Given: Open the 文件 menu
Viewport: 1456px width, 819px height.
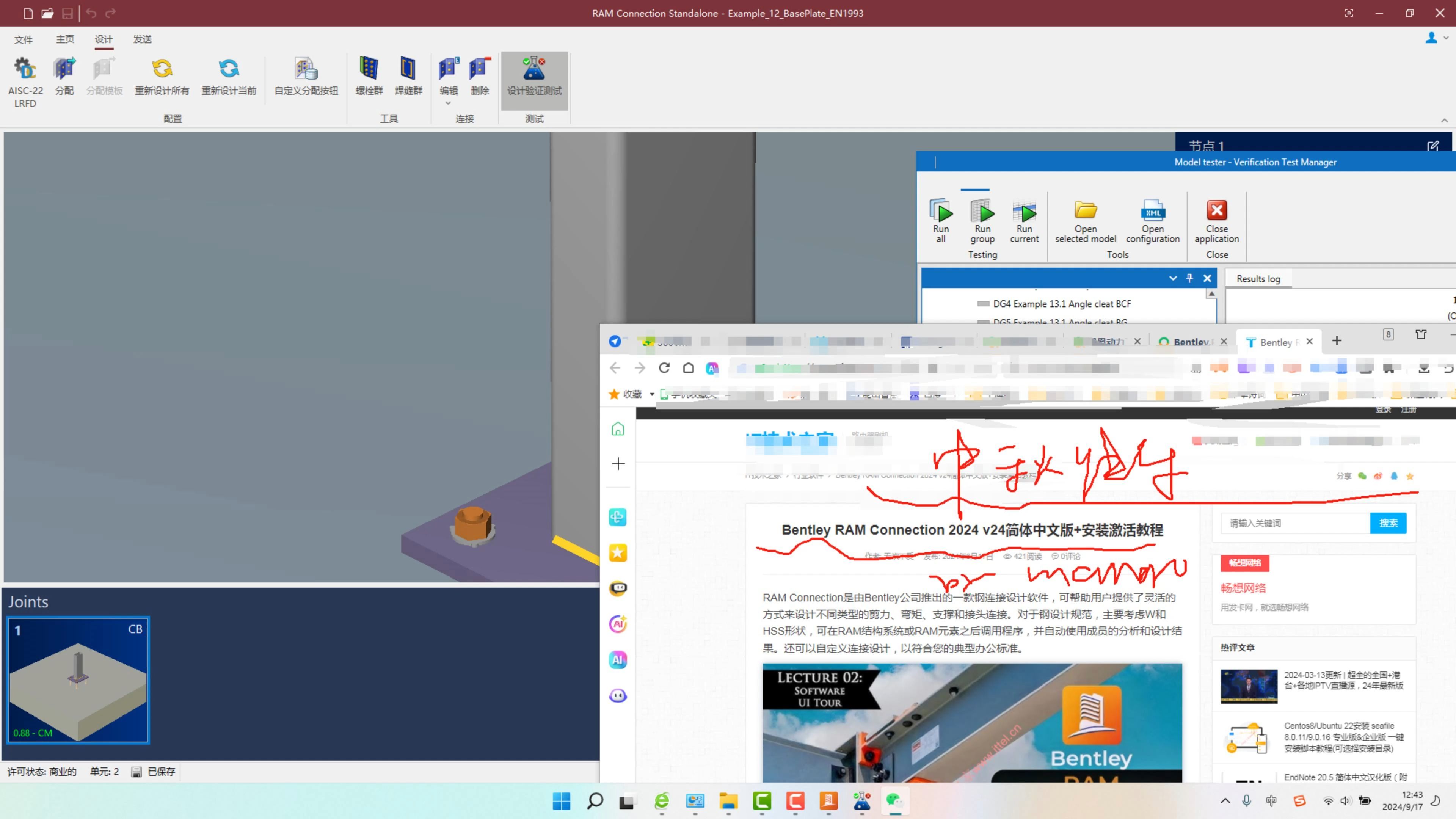Looking at the screenshot, I should click(x=23, y=39).
